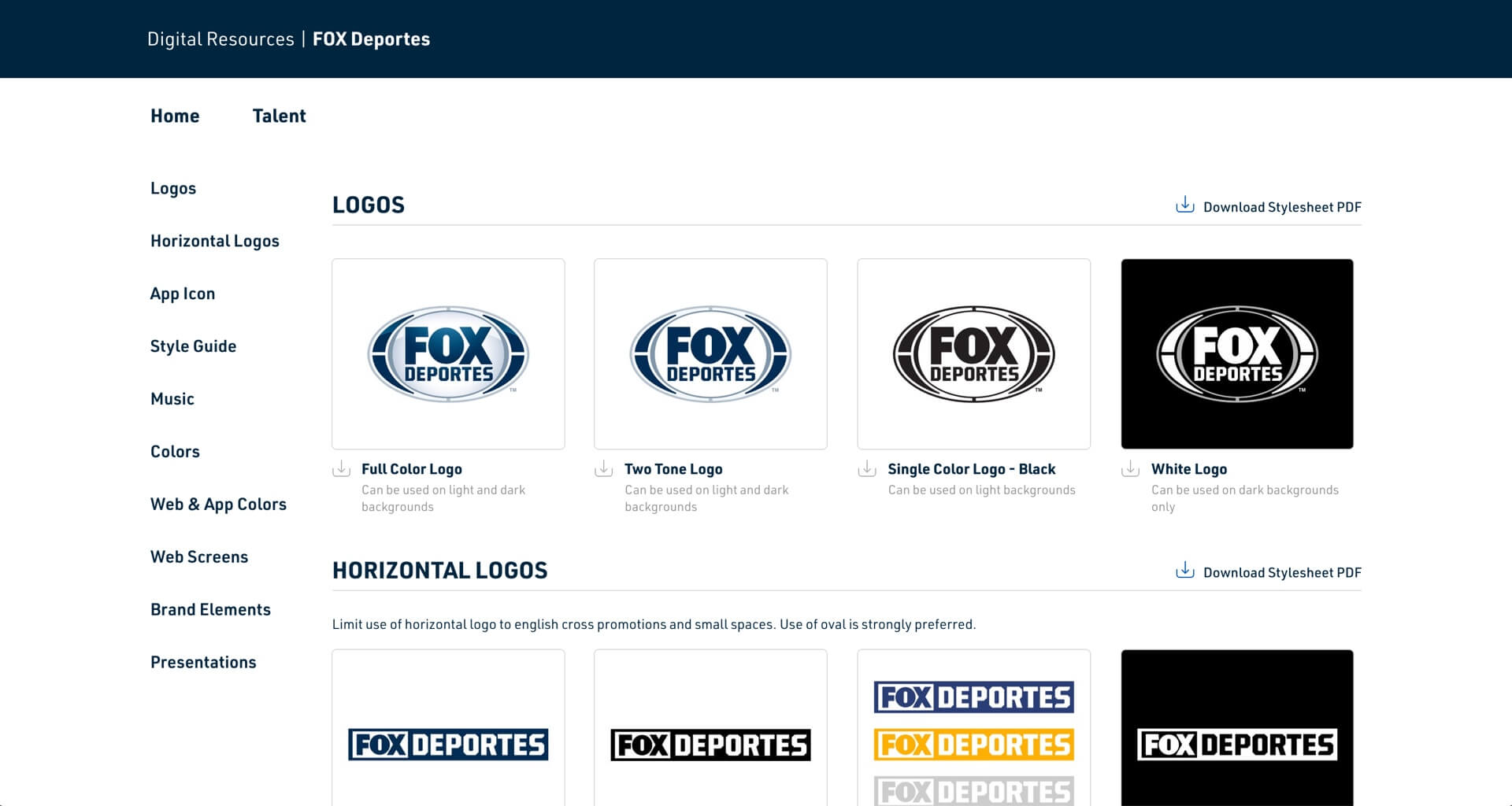Click the Digital Resources header title
Screen dimensions: 1512x806
[x=220, y=39]
